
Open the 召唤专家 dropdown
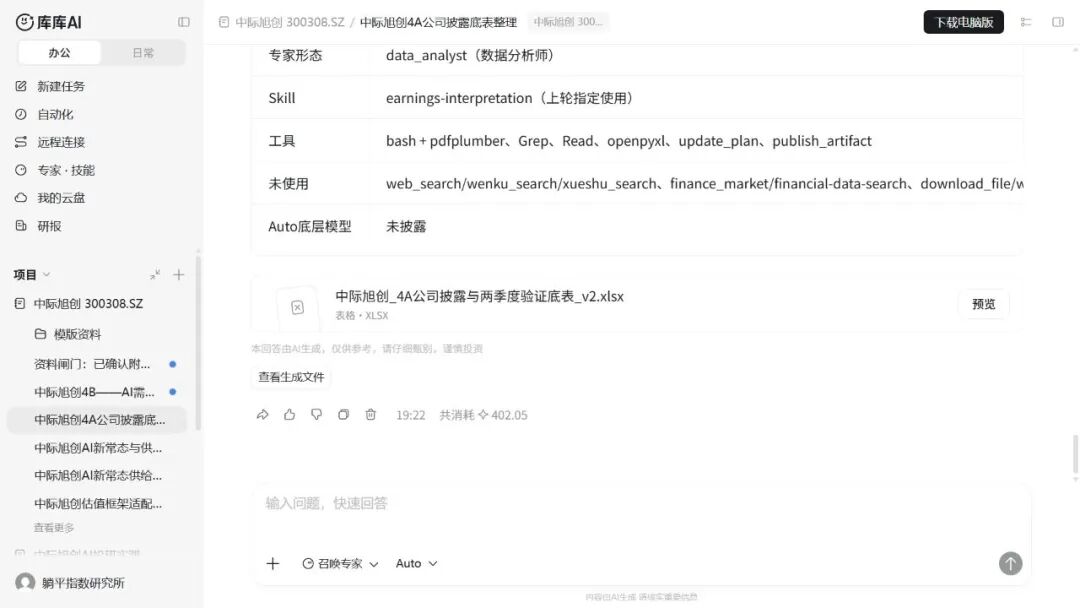(340, 563)
